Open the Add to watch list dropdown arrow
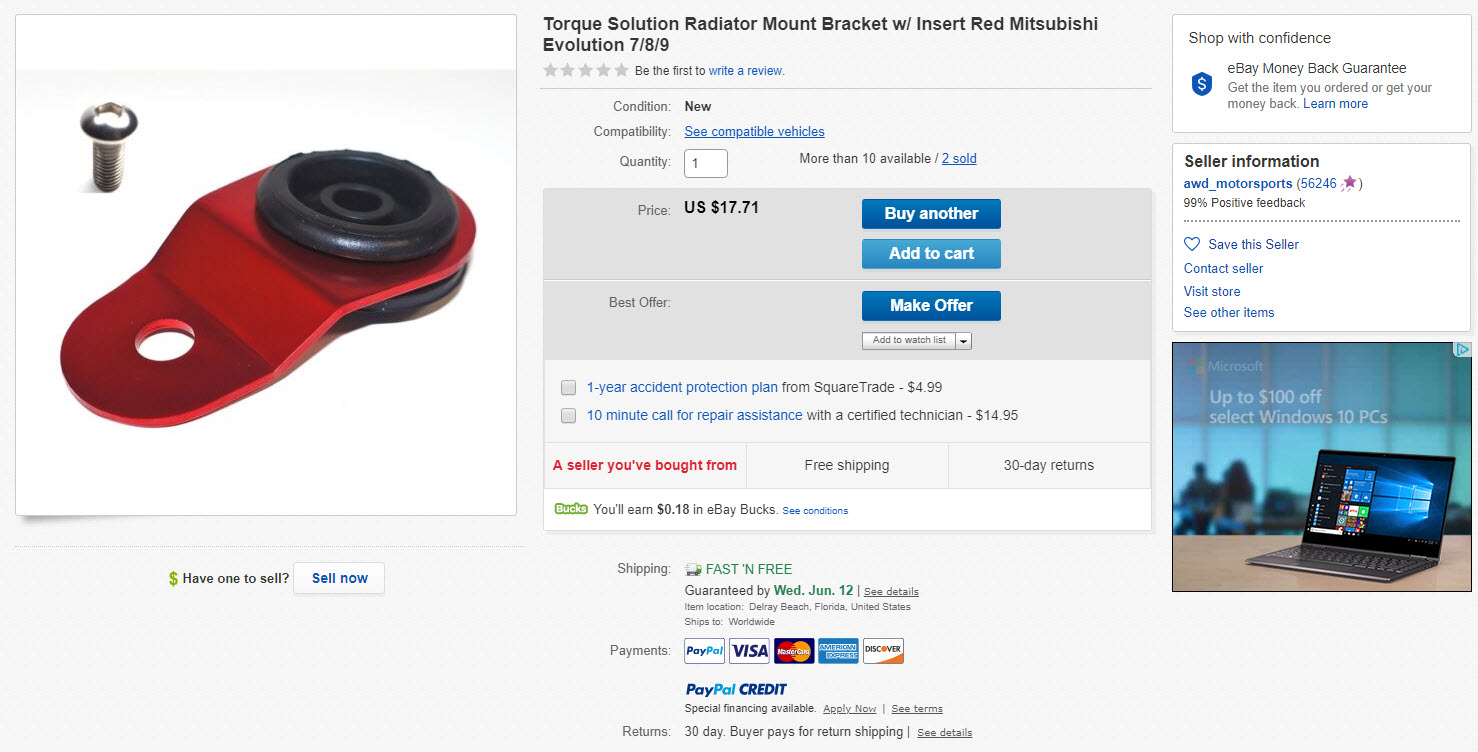This screenshot has height=752, width=1478. click(x=964, y=341)
